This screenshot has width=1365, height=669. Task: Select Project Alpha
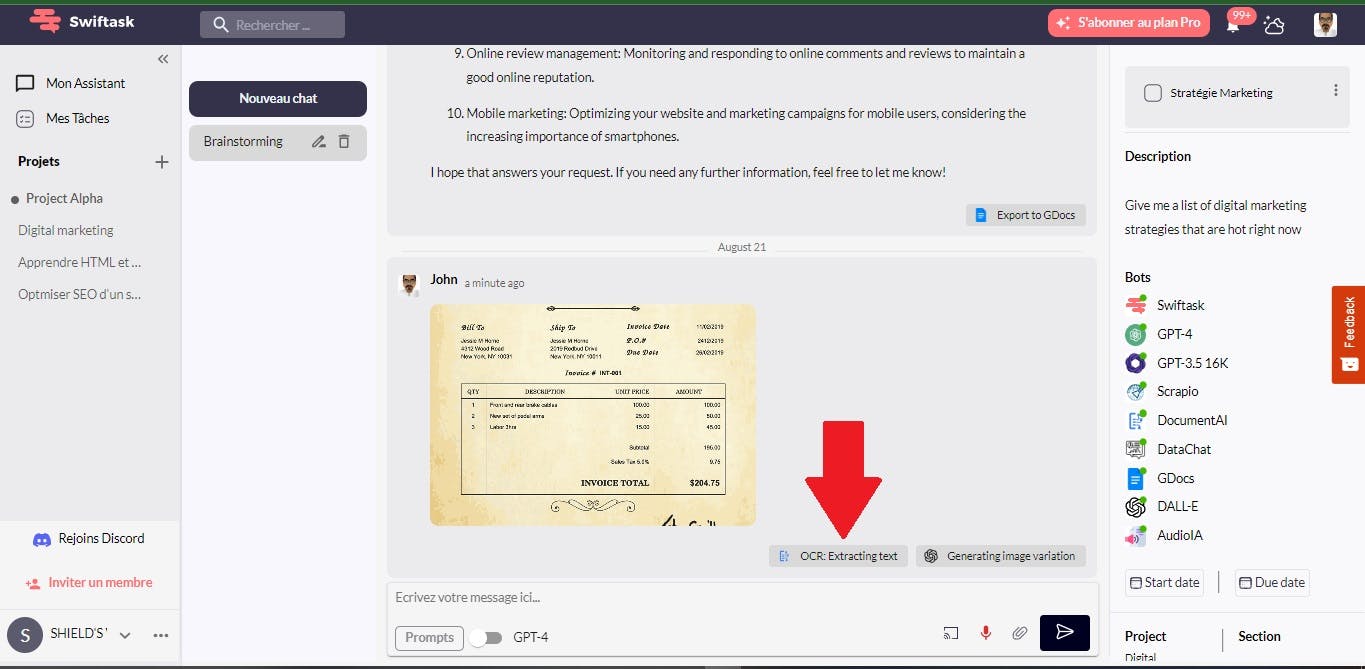pyautogui.click(x=64, y=198)
